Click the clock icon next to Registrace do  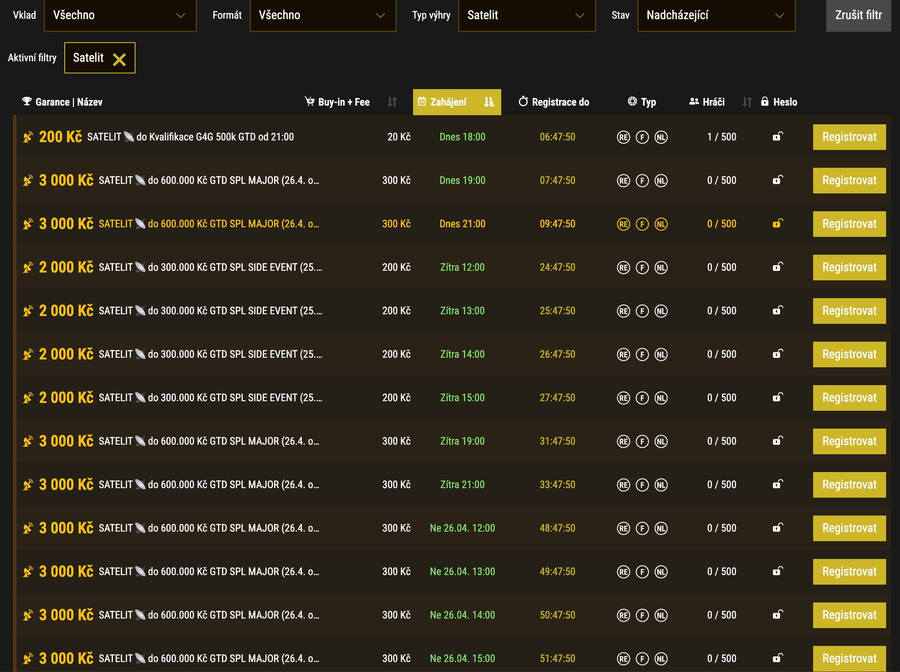(x=521, y=101)
